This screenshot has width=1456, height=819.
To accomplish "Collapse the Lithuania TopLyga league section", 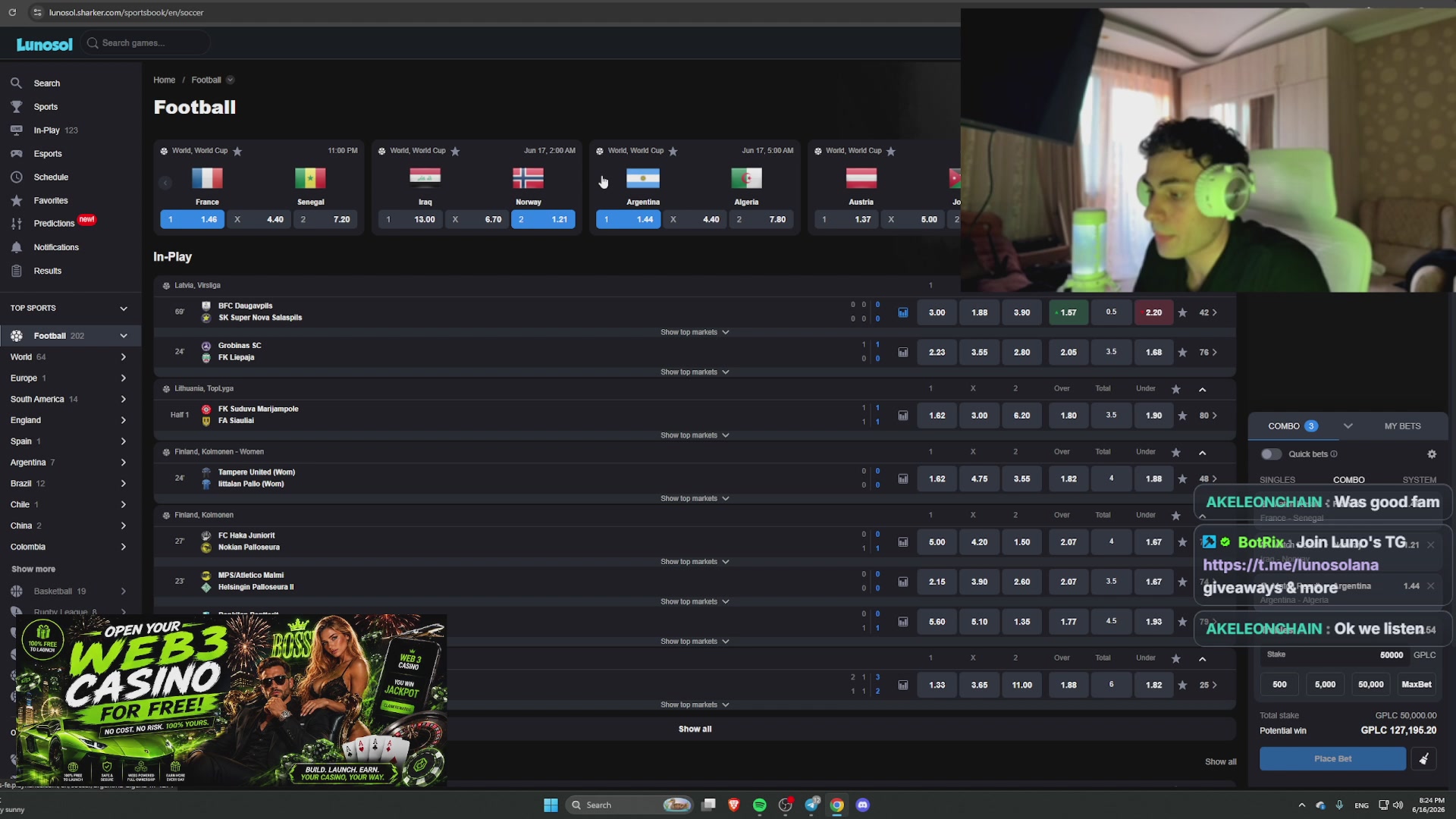I will point(1203,389).
